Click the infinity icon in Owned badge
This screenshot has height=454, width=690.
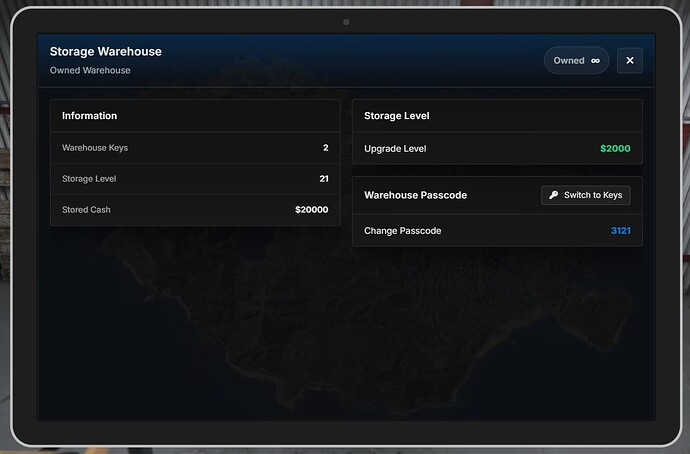595,61
